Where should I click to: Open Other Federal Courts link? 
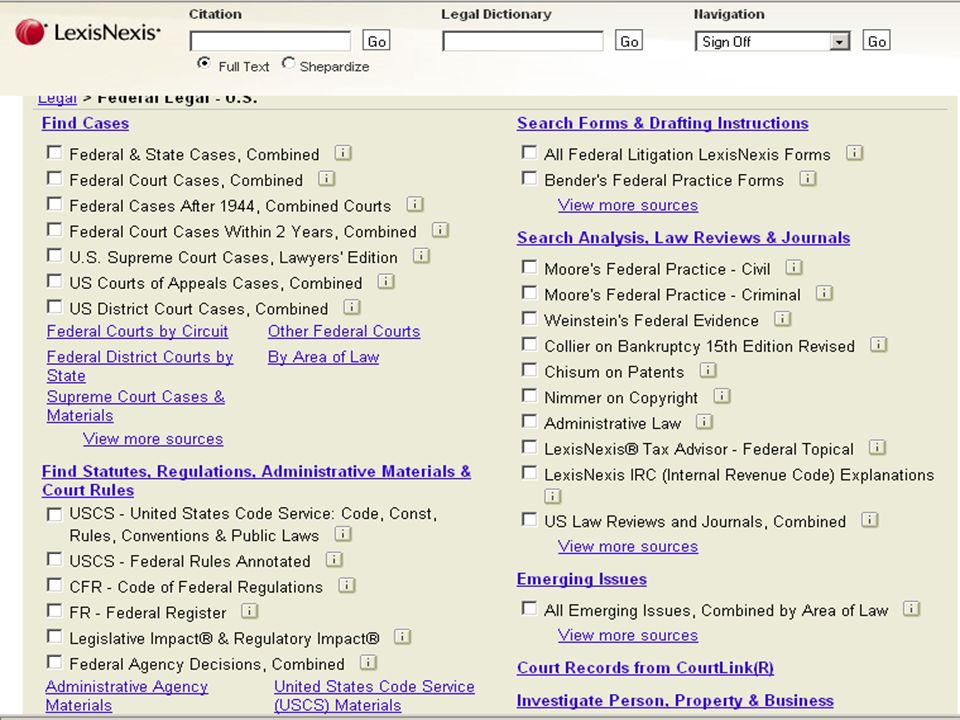point(344,331)
